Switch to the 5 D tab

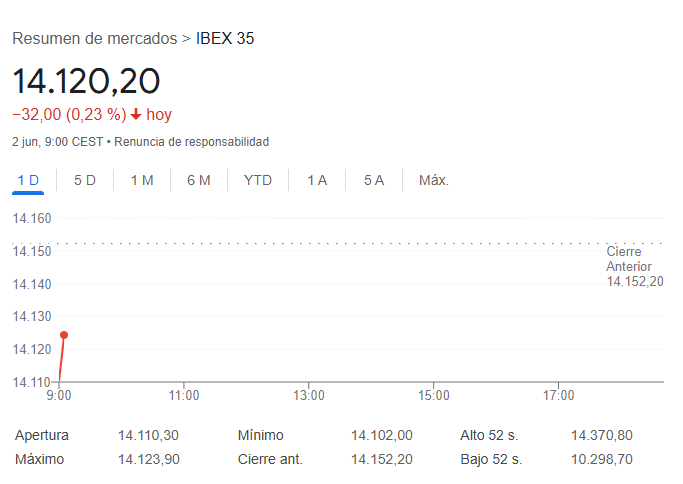click(85, 180)
